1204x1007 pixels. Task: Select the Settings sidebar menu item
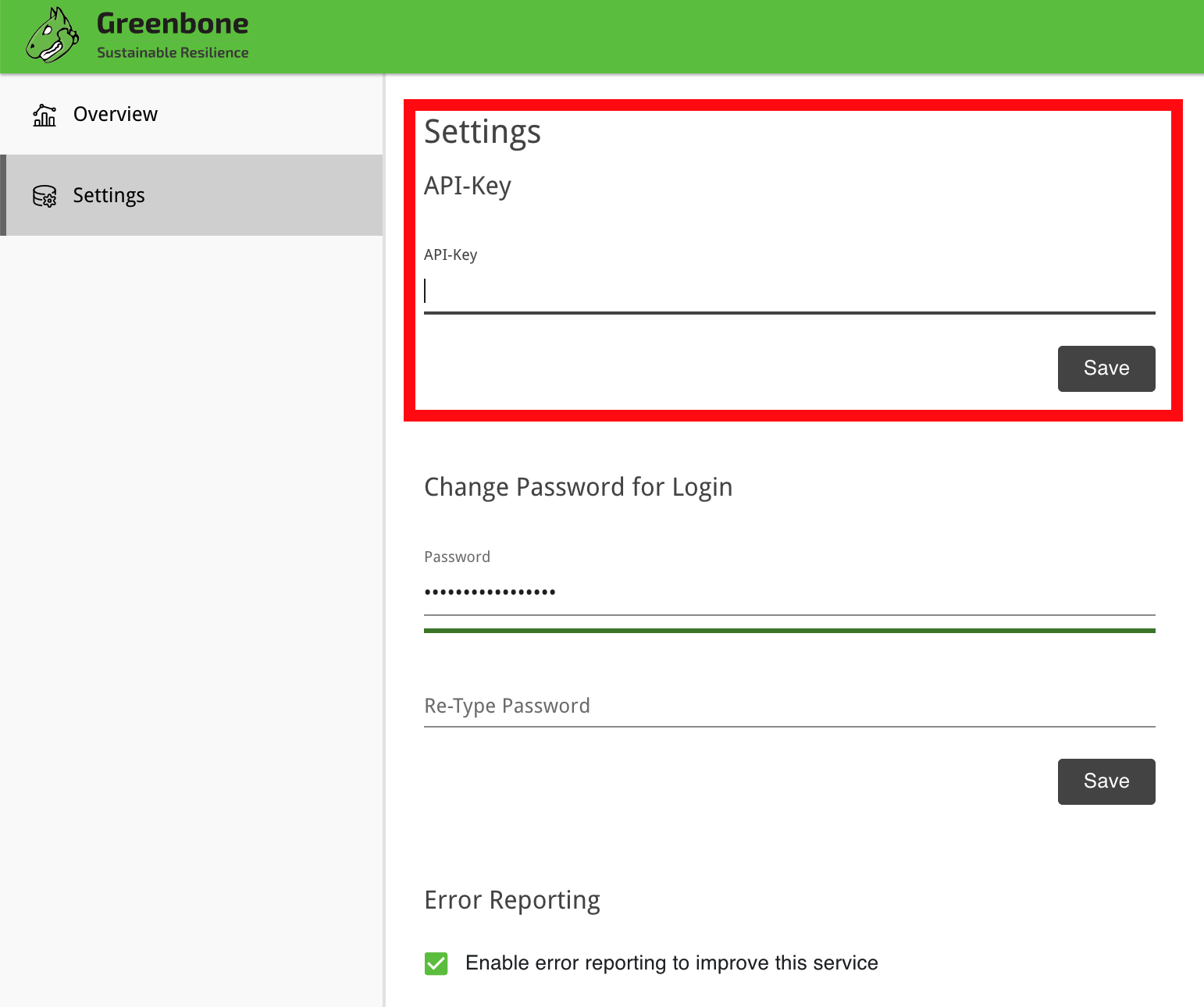click(x=191, y=195)
